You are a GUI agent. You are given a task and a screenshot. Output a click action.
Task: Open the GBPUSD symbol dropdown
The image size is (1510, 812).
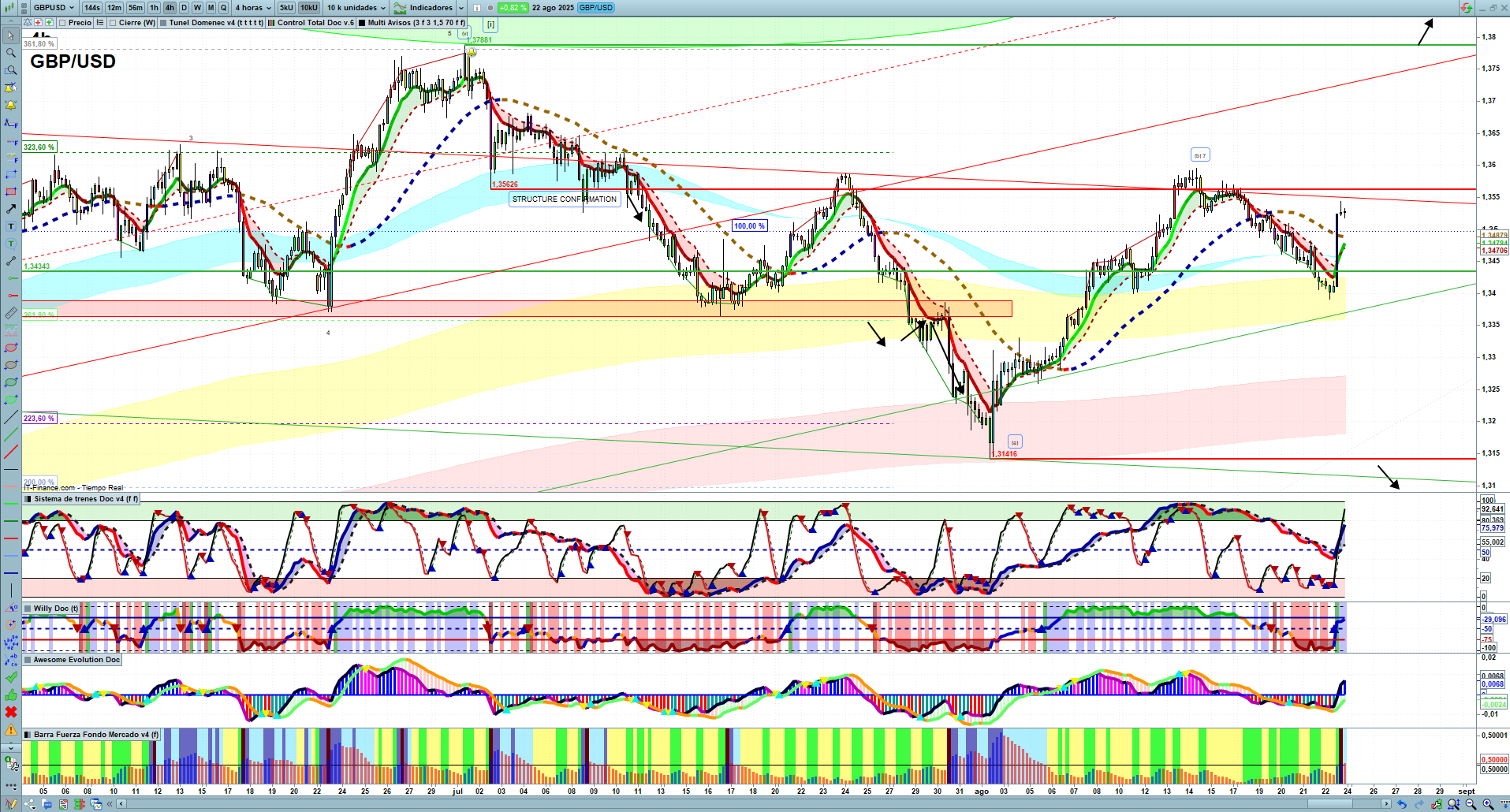coord(54,8)
